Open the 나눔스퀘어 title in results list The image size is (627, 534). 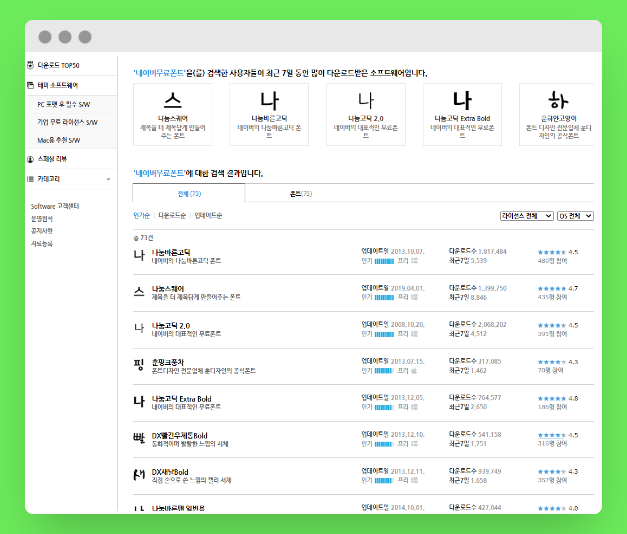[x=168, y=289]
